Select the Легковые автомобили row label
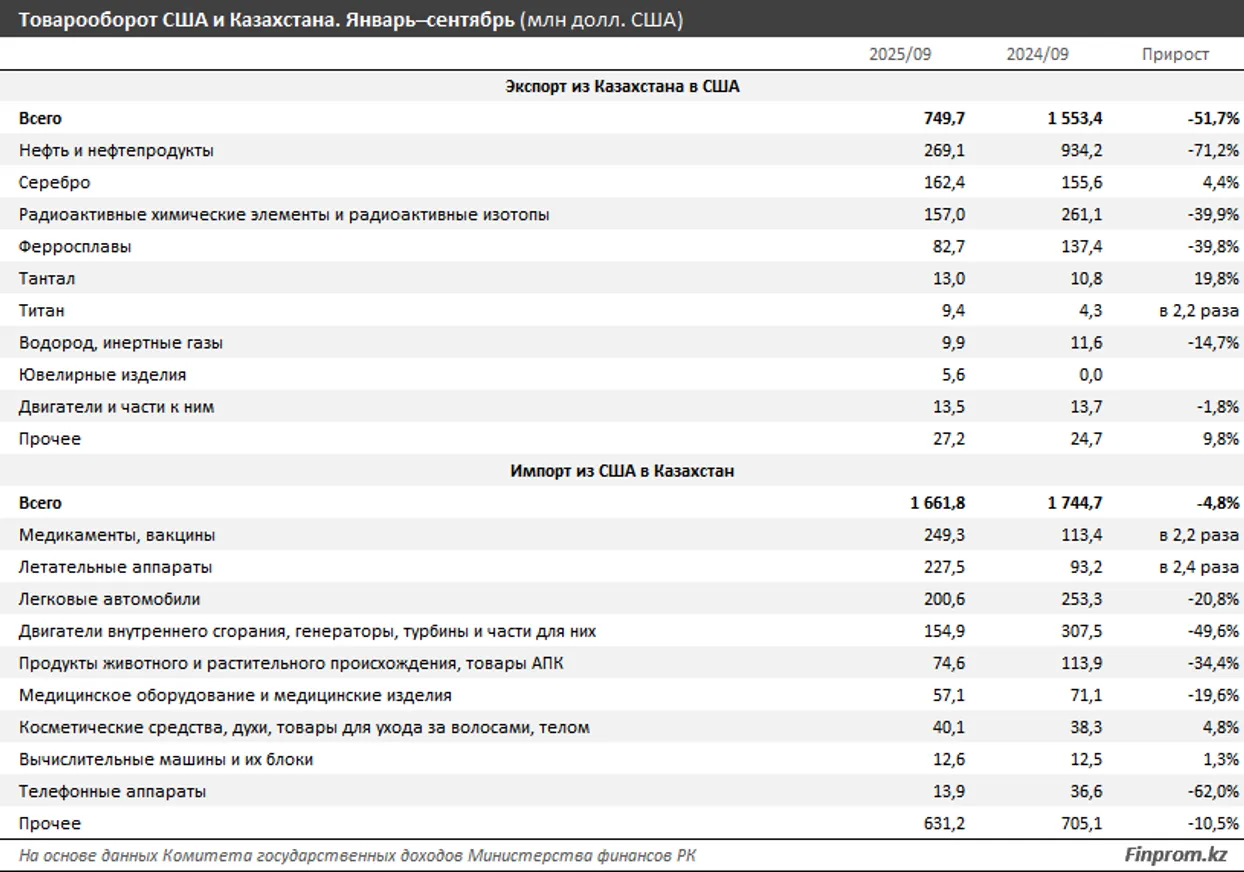Viewport: 1244px width, 872px height. tap(109, 599)
